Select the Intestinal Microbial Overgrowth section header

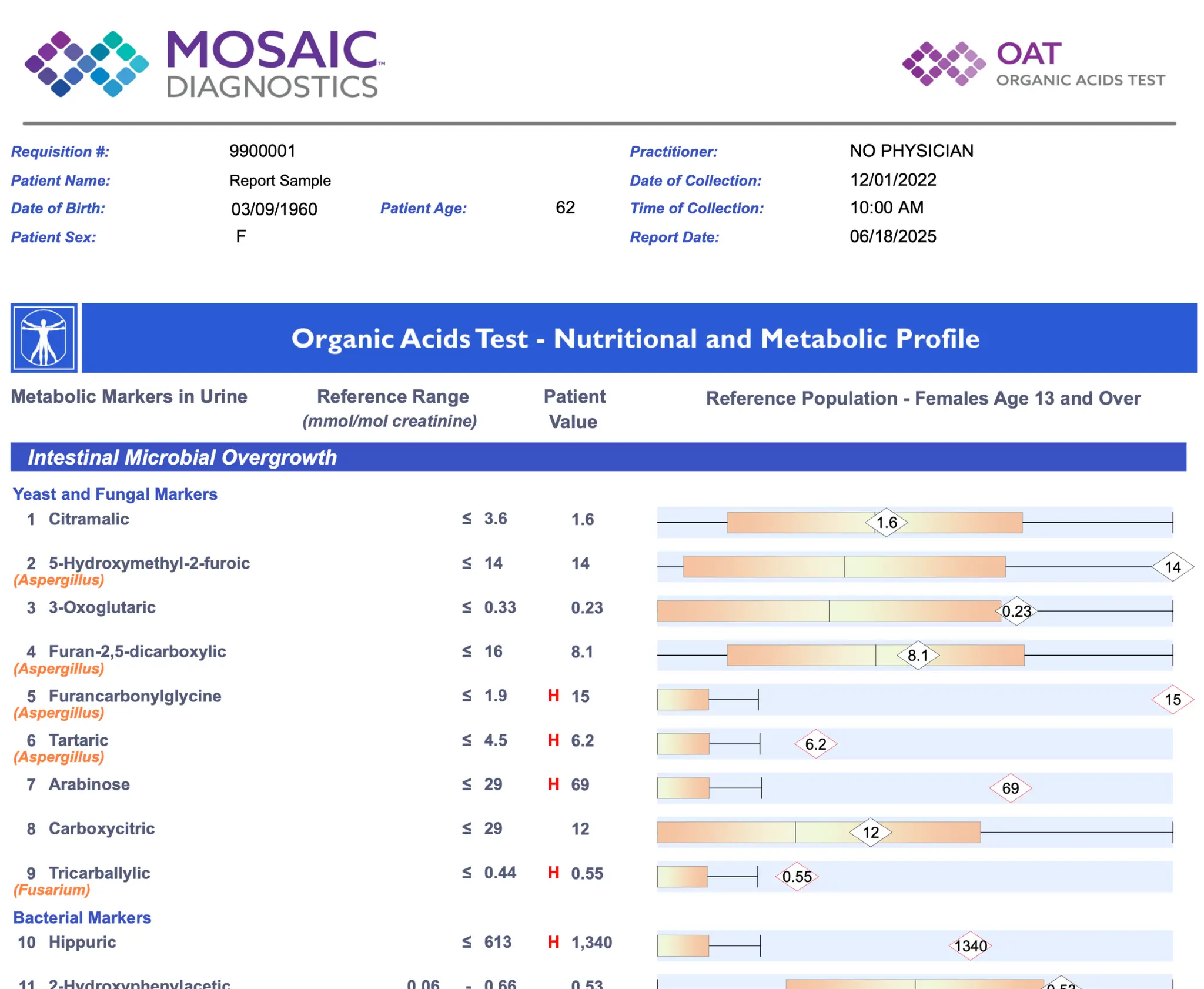[x=182, y=457]
